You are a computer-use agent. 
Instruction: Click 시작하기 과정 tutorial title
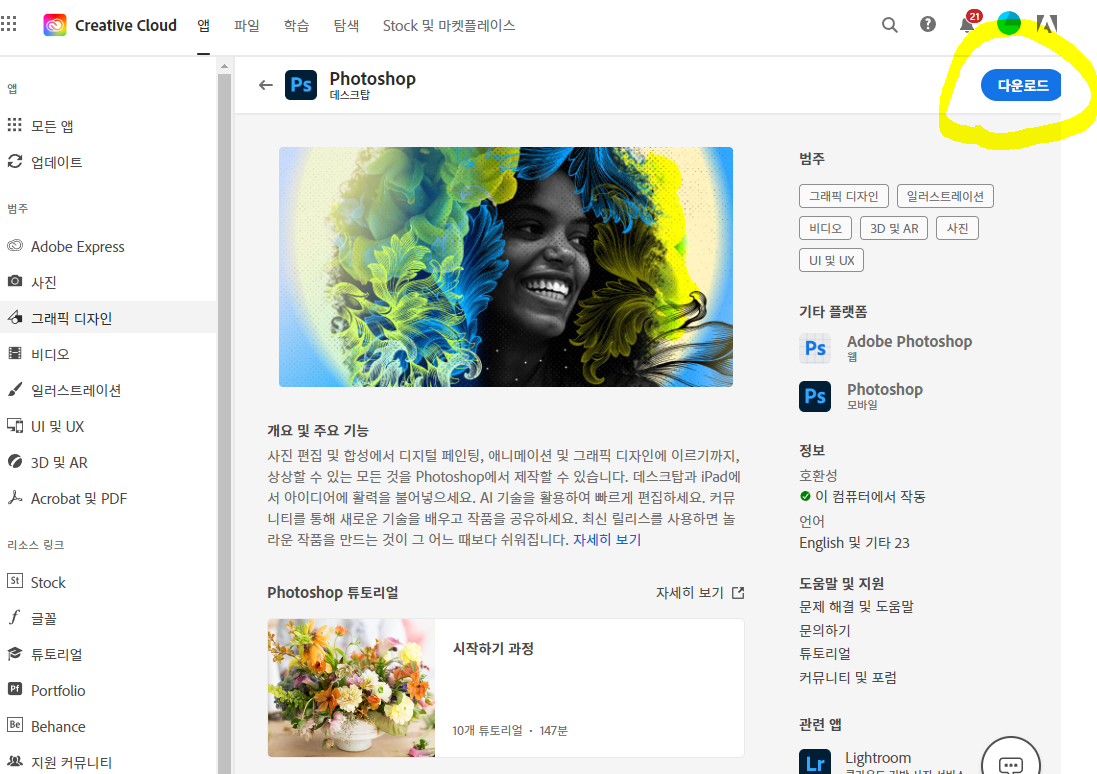[493, 649]
